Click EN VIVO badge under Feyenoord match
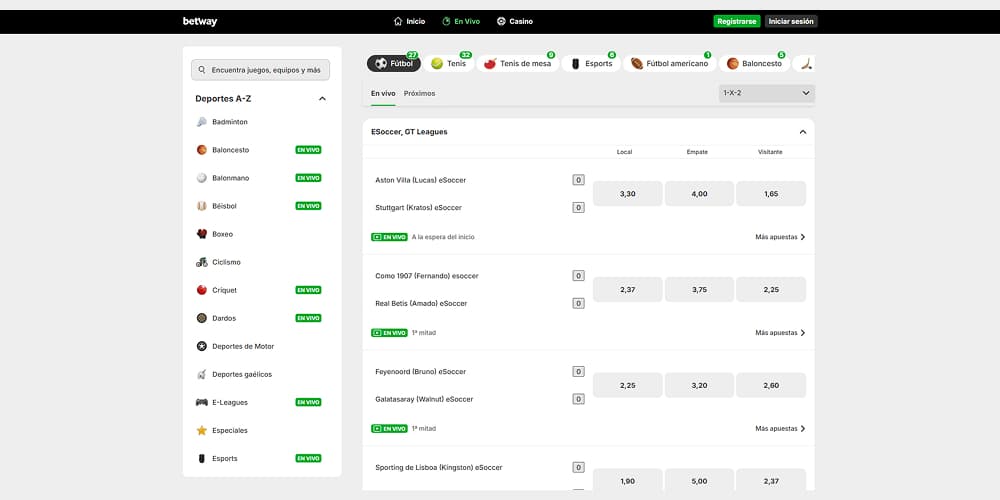 389,429
